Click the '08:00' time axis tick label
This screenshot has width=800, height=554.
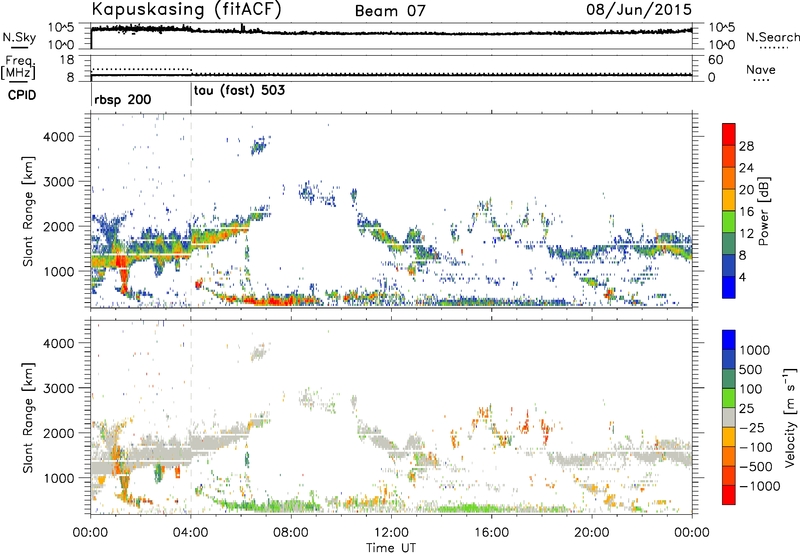click(291, 533)
